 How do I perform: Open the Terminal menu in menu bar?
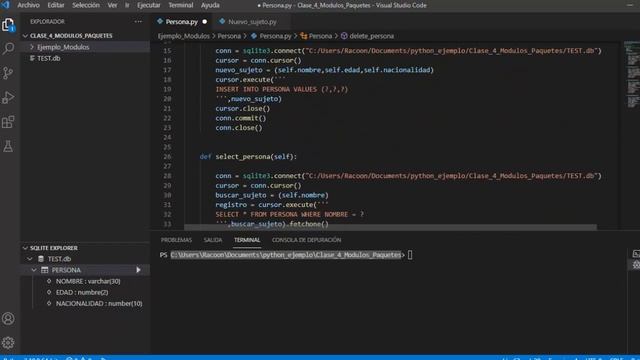181,5
